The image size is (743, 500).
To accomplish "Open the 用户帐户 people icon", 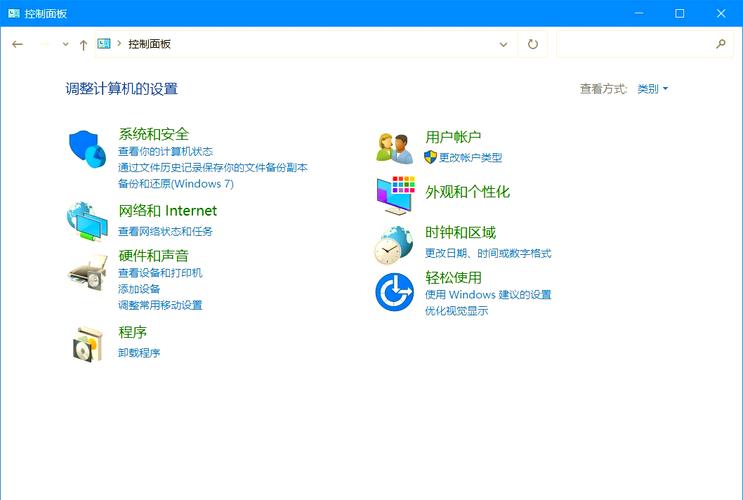I will click(395, 148).
